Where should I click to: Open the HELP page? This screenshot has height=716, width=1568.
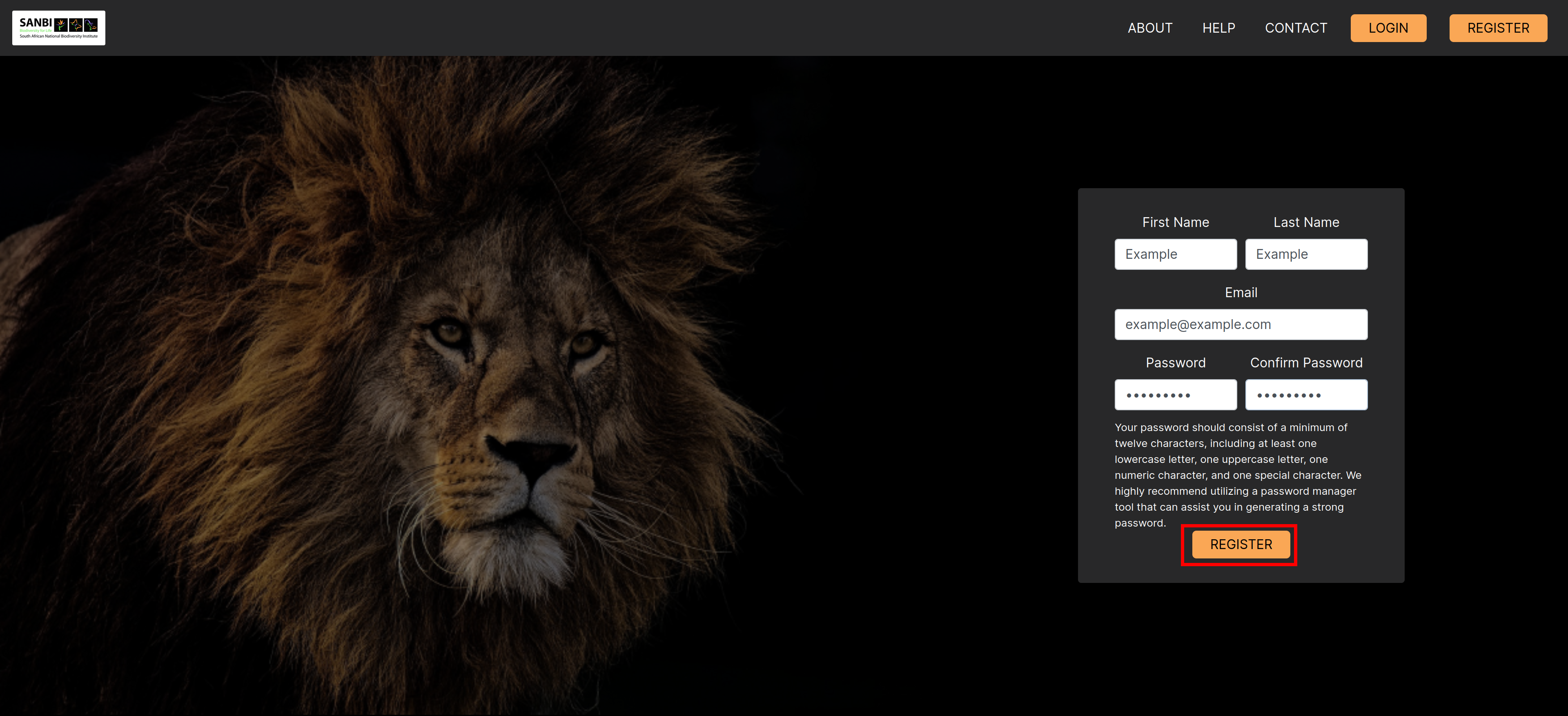(1218, 28)
